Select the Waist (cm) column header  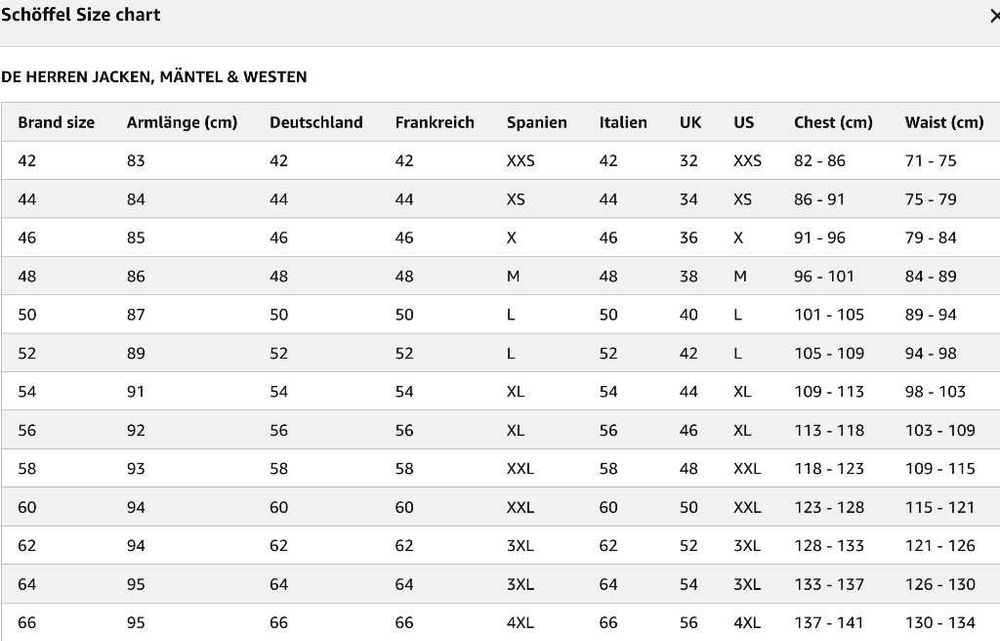pos(944,122)
